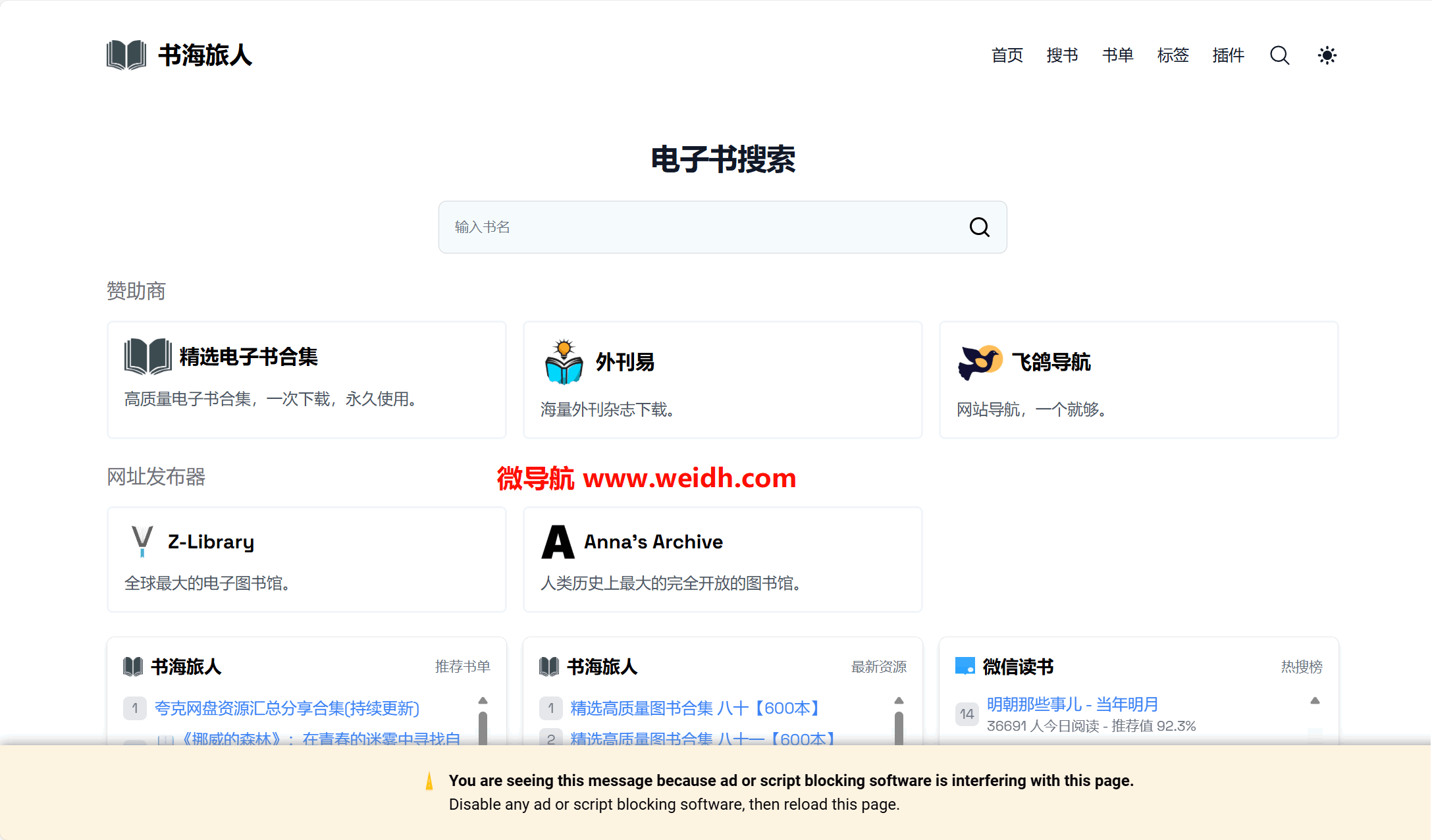This screenshot has width=1432, height=840.
Task: Open 搜书 navigation item
Action: tap(1062, 55)
